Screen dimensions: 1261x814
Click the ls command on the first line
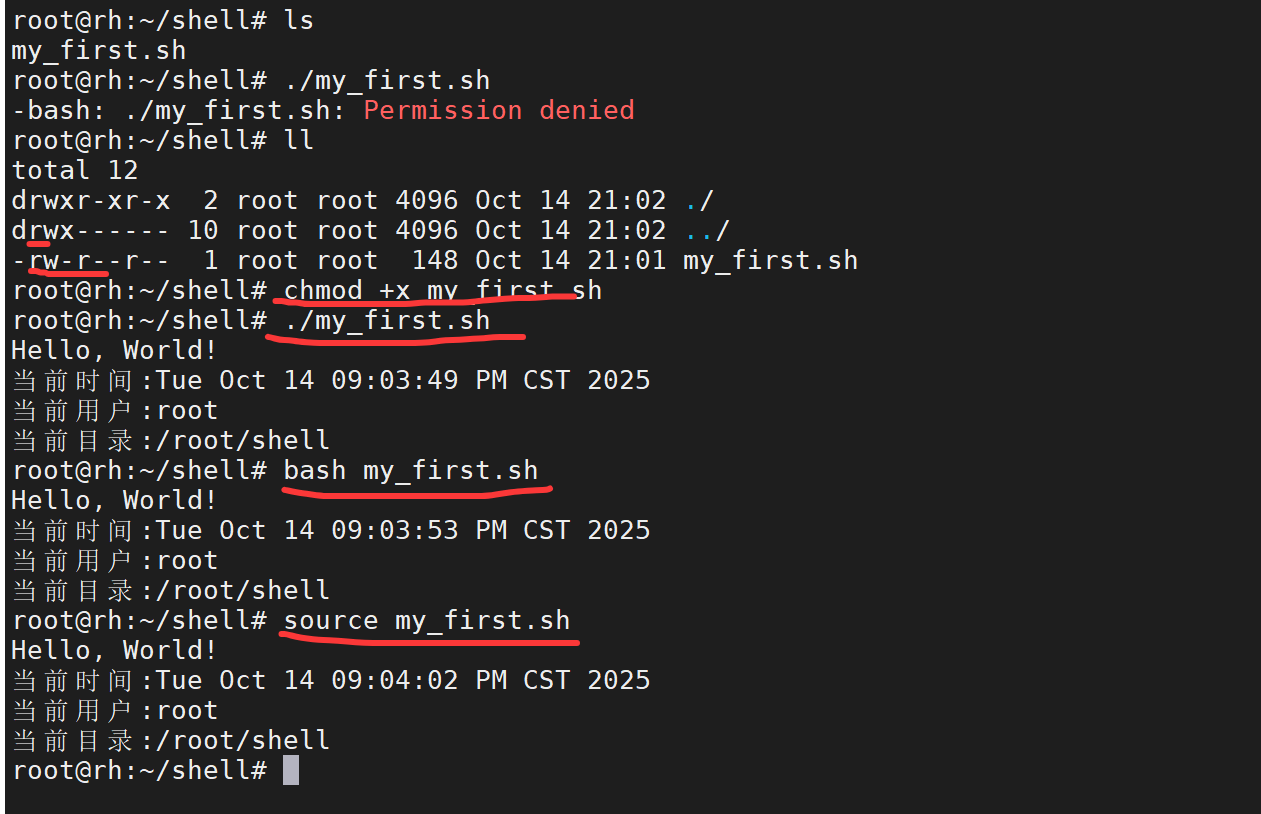coord(299,20)
